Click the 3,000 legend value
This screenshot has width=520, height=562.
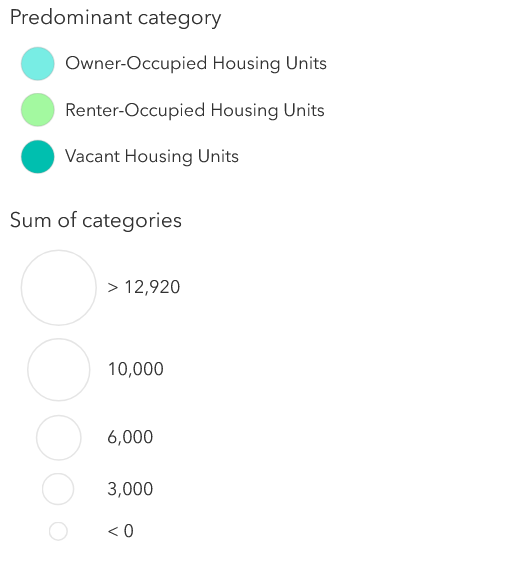pyautogui.click(x=130, y=489)
